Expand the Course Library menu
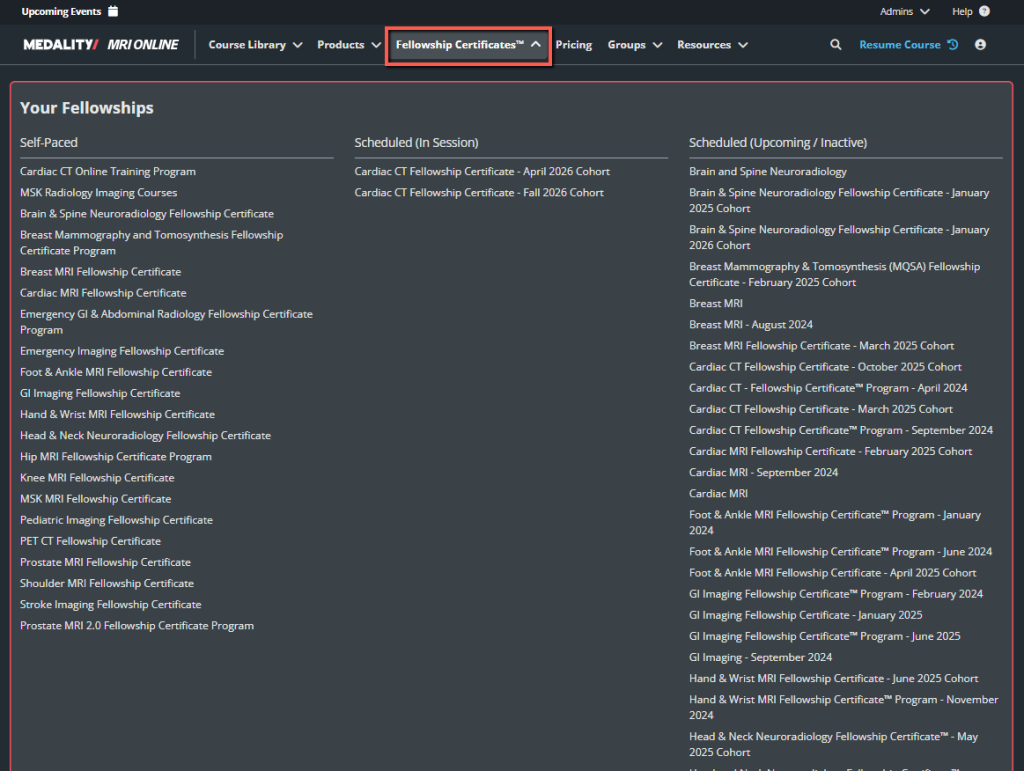The width and height of the screenshot is (1024, 771). click(255, 44)
